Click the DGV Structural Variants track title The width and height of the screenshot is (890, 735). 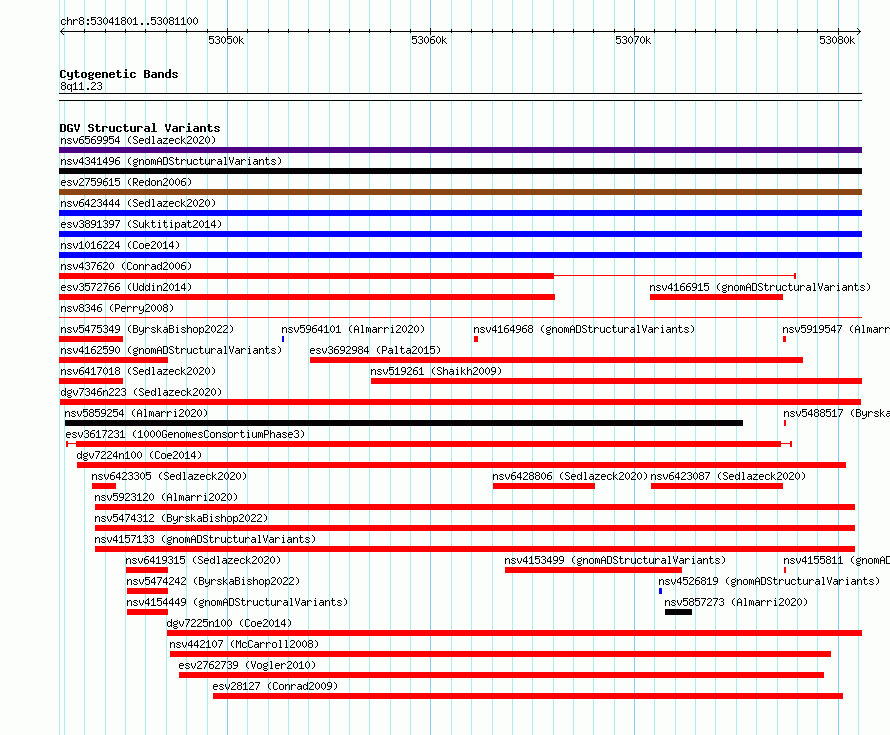click(x=140, y=128)
